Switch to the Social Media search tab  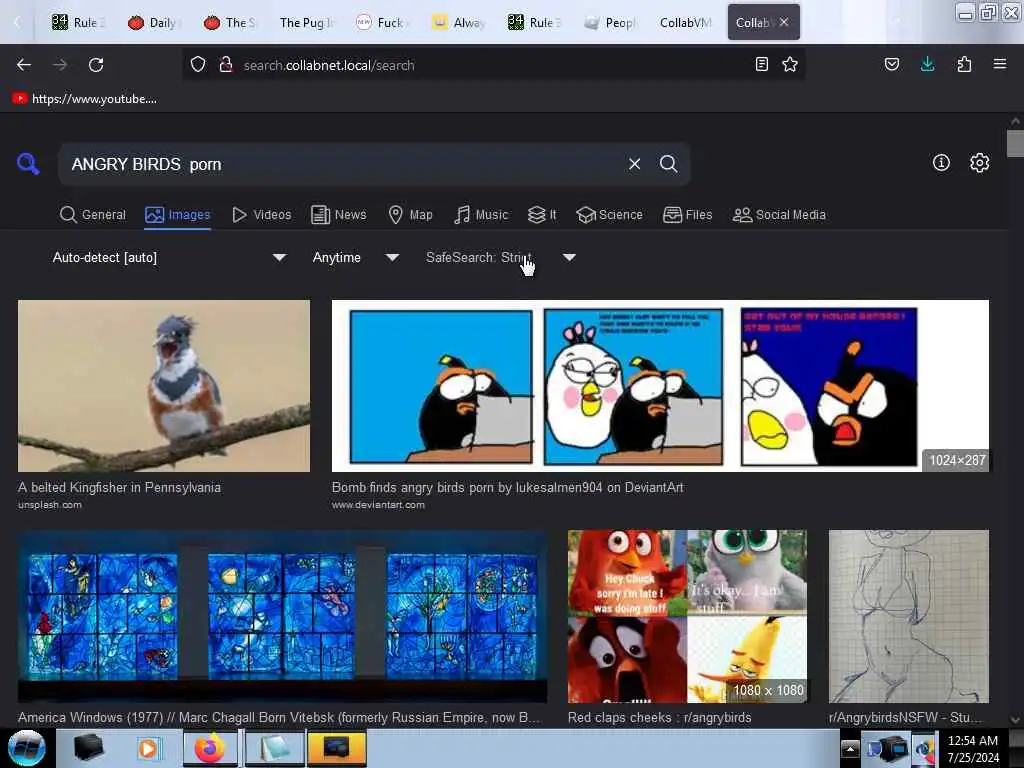pos(779,215)
